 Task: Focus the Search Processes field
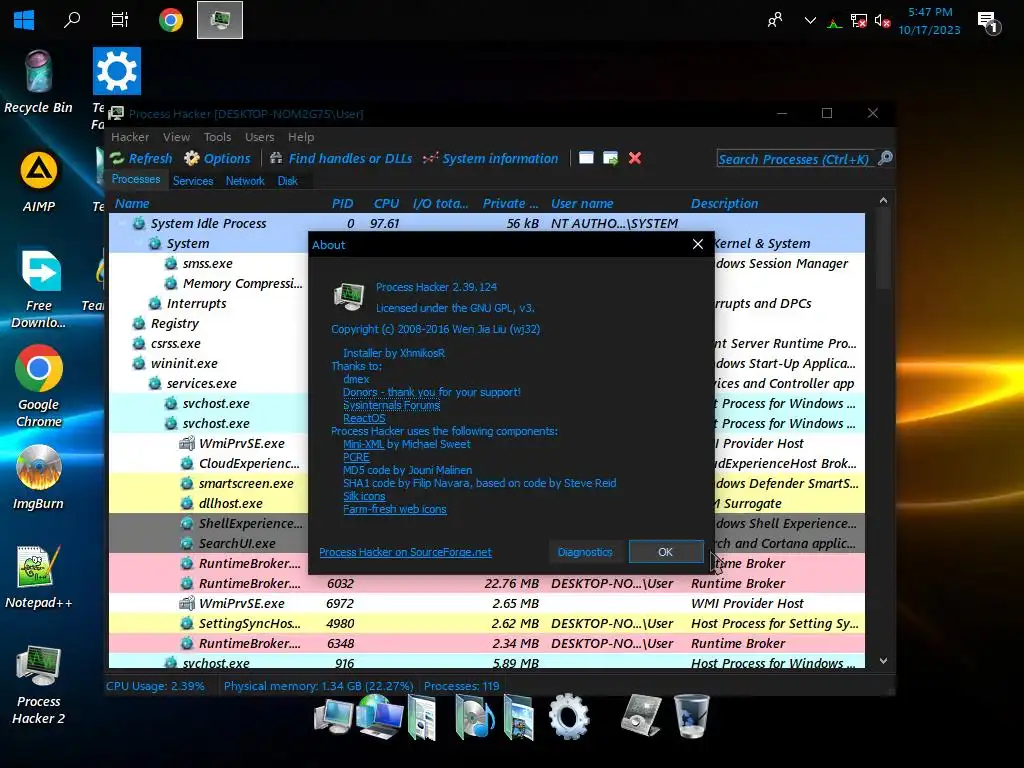tap(794, 159)
